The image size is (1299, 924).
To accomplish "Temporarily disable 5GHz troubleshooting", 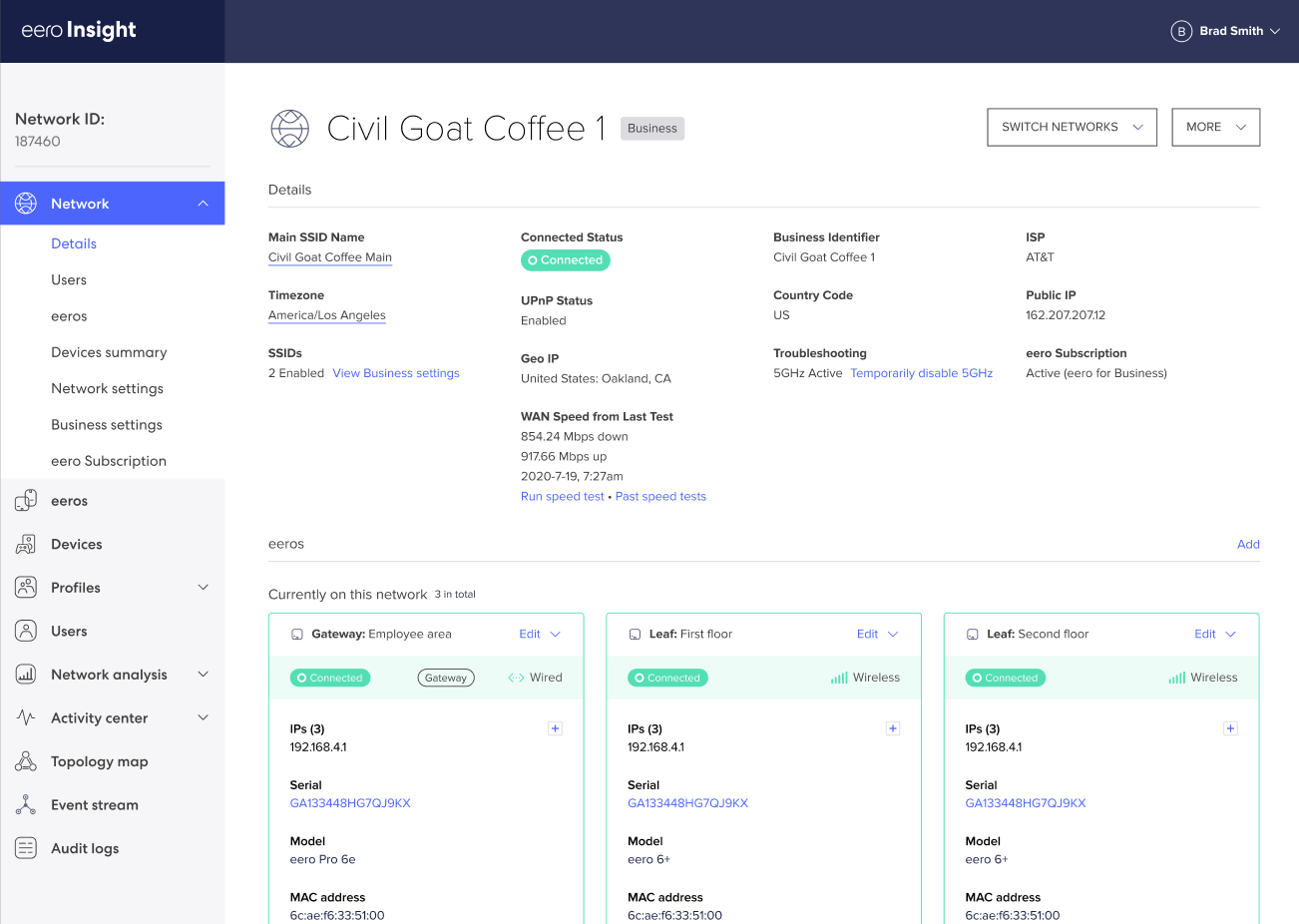I will point(921,372).
